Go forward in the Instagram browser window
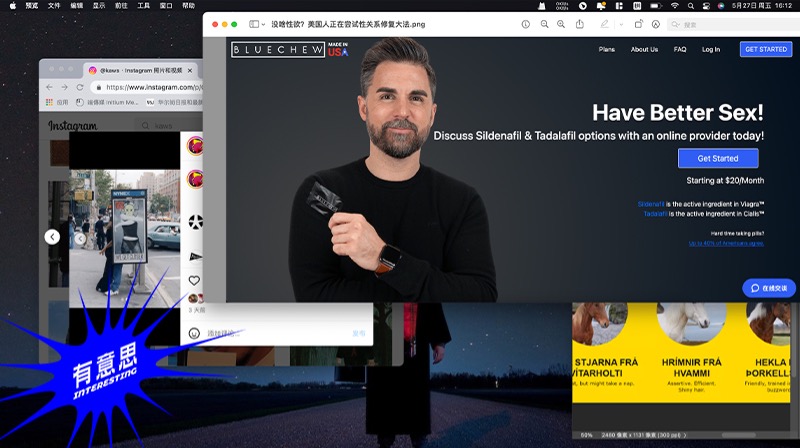This screenshot has height=448, width=800. [x=64, y=87]
